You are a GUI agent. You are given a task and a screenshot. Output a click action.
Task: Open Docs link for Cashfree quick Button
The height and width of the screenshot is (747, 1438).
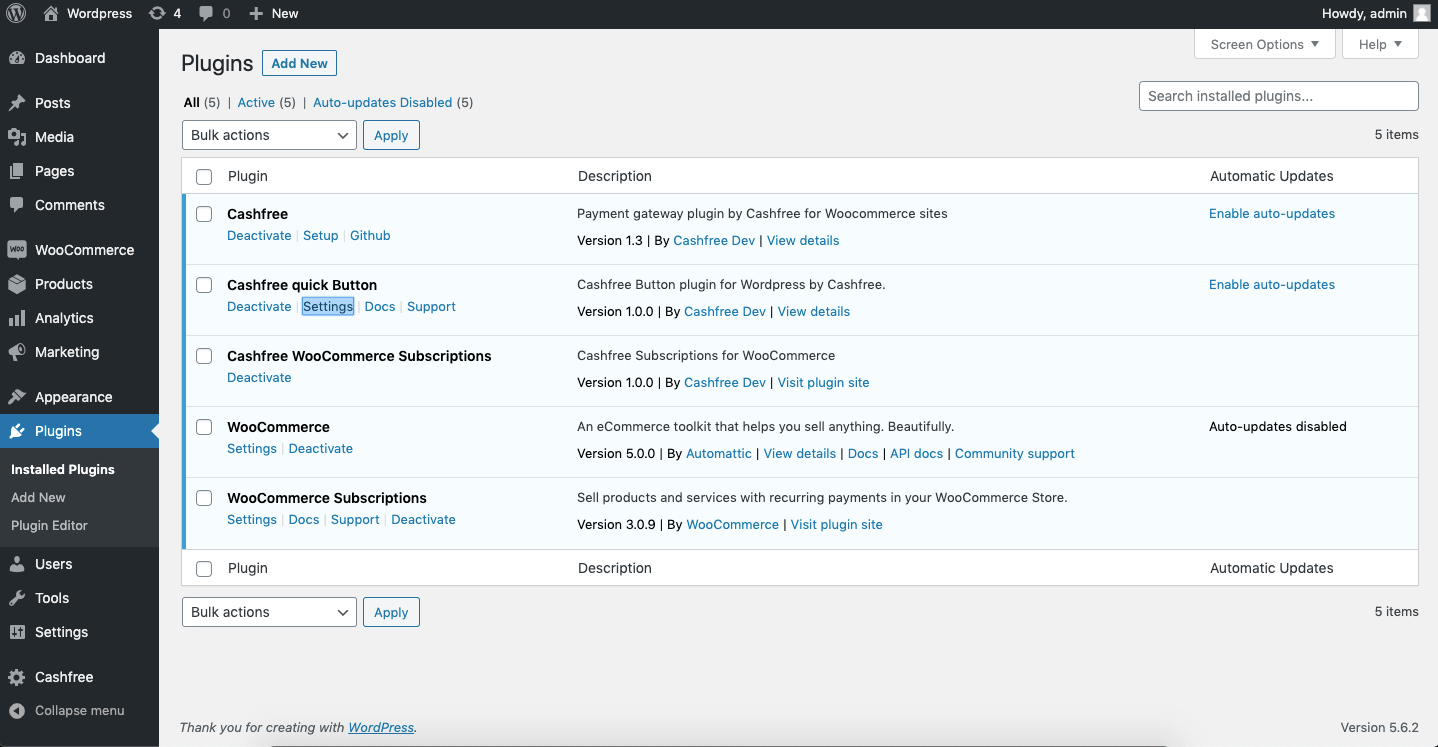pyautogui.click(x=380, y=307)
